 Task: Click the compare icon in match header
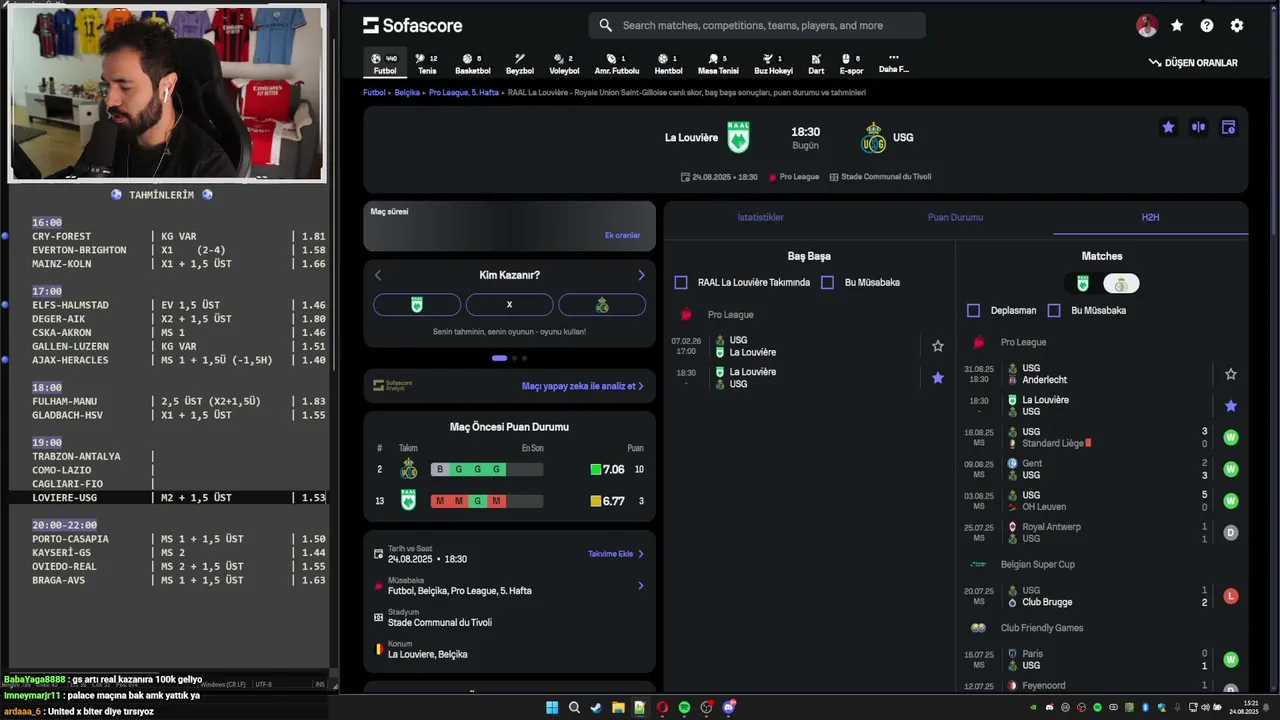[x=1198, y=127]
